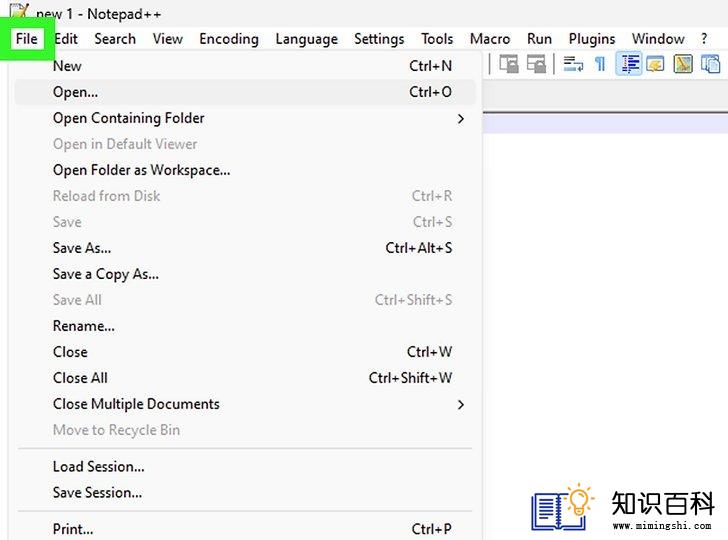
Task: Open the Language menu
Action: tap(306, 39)
